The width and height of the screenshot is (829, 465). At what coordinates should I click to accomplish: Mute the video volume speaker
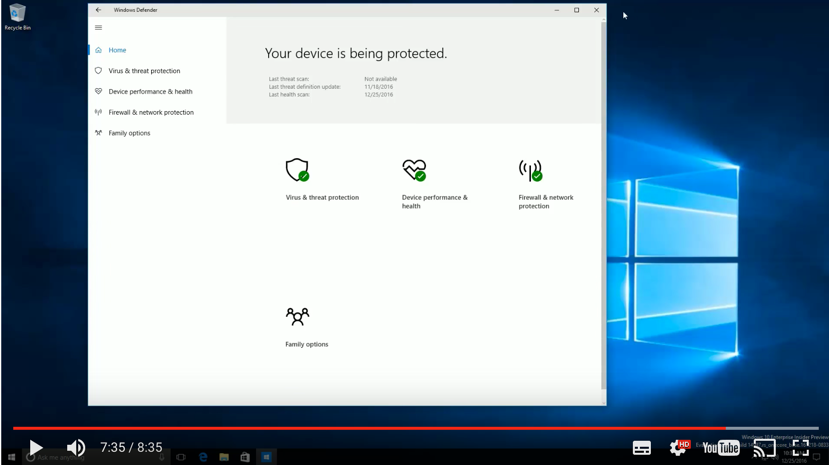pos(76,448)
